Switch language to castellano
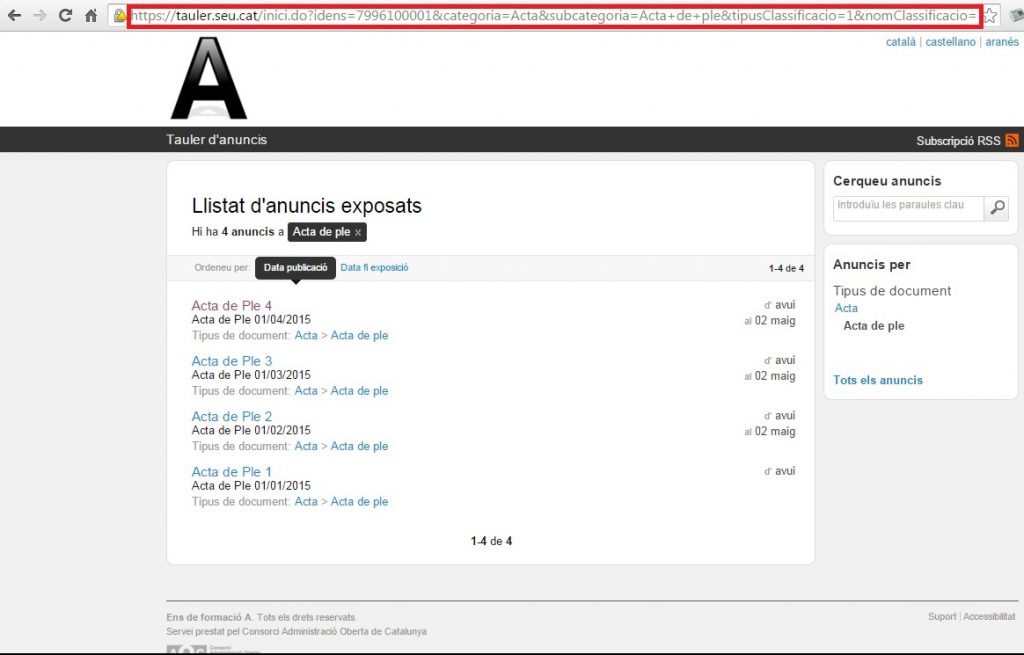 pyautogui.click(x=950, y=42)
